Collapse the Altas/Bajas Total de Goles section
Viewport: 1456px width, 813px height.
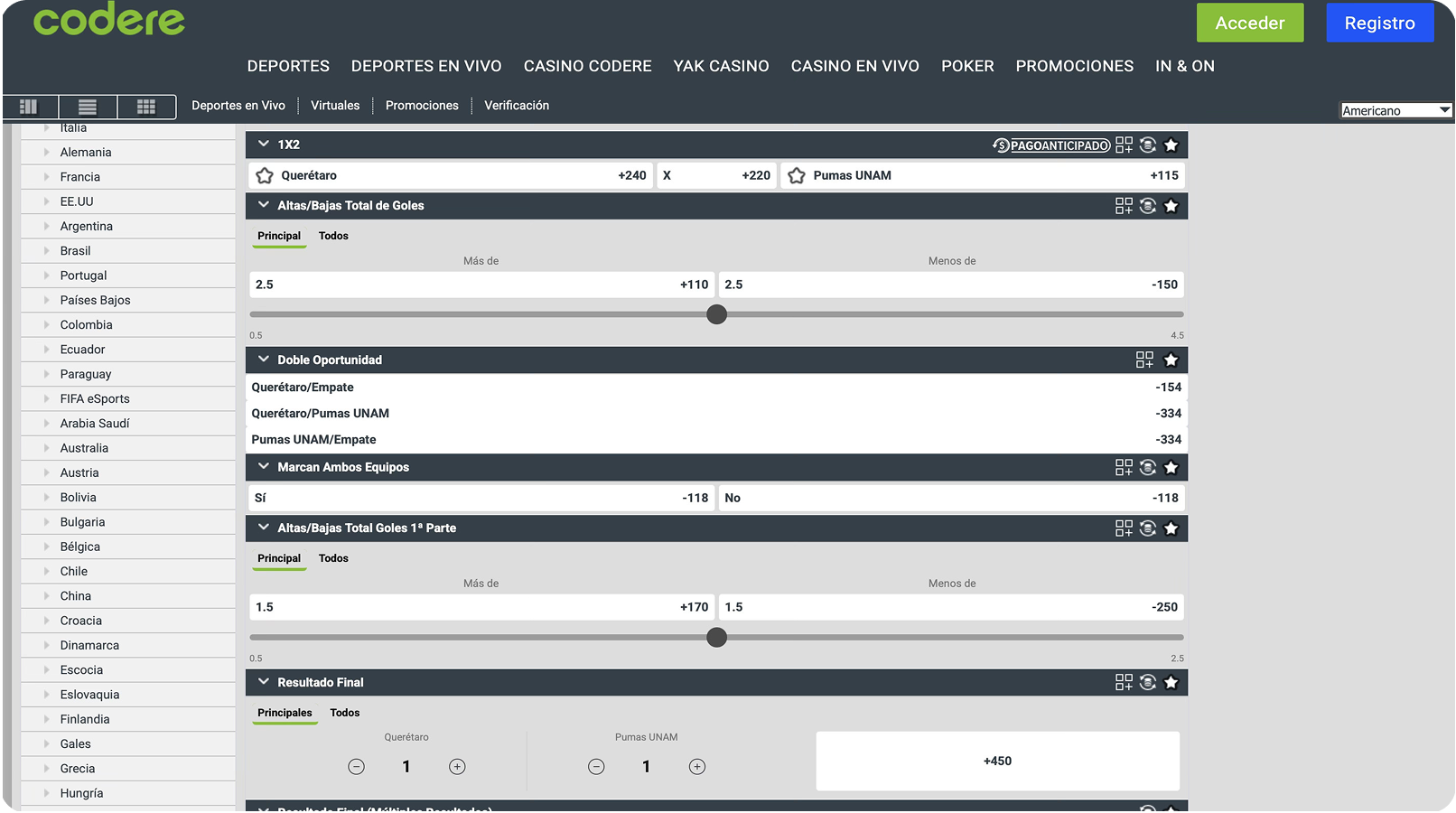coord(264,205)
